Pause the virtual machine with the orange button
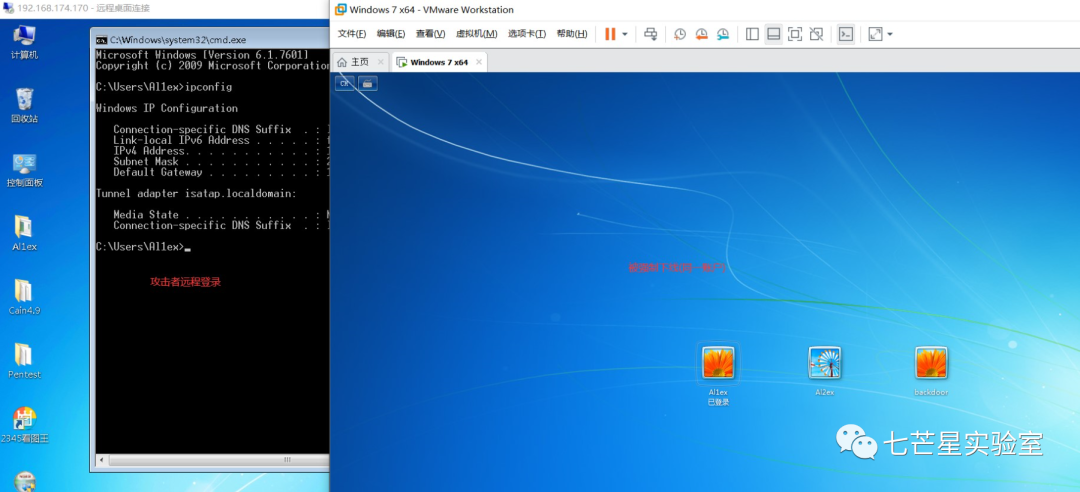Image resolution: width=1080 pixels, height=492 pixels. [x=610, y=34]
